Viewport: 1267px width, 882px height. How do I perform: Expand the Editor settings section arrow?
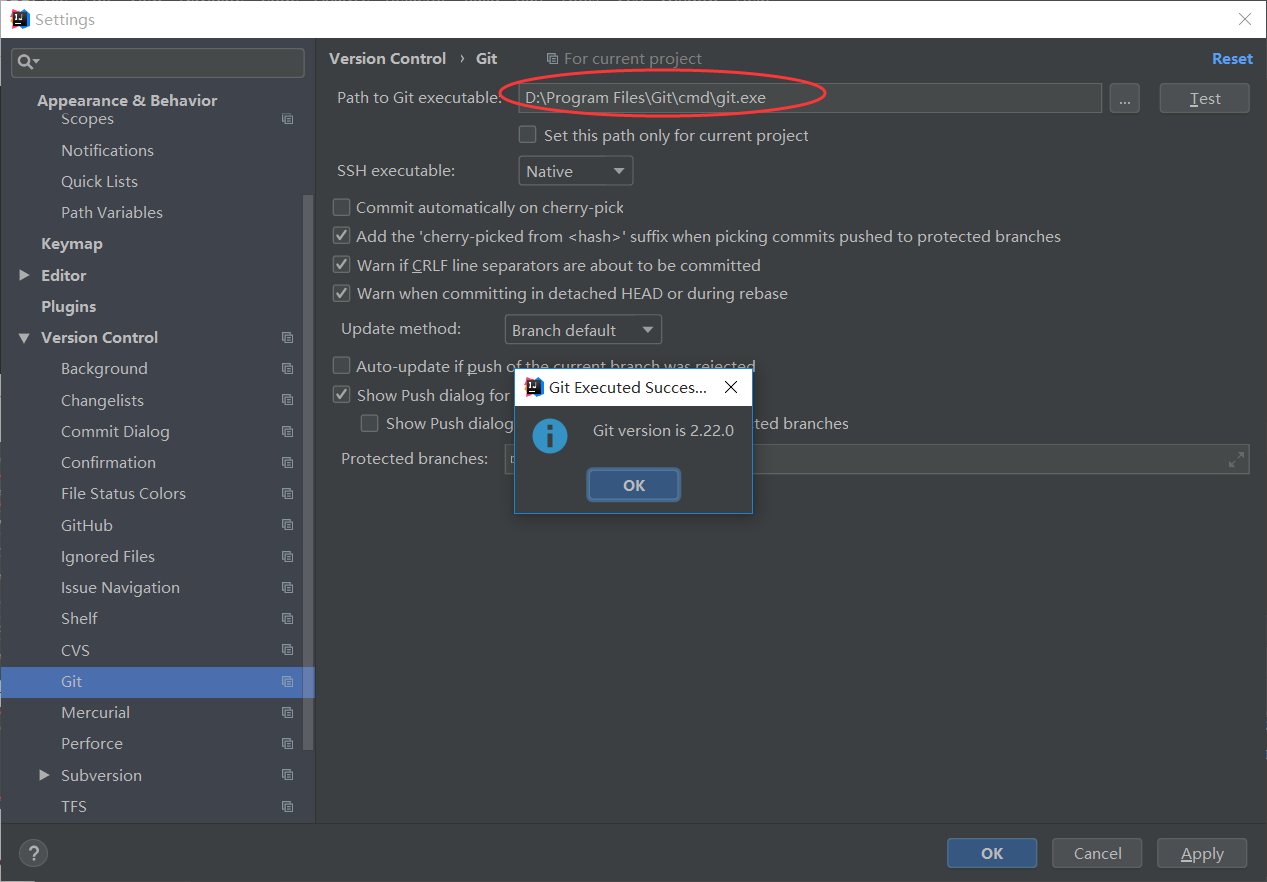tap(24, 275)
